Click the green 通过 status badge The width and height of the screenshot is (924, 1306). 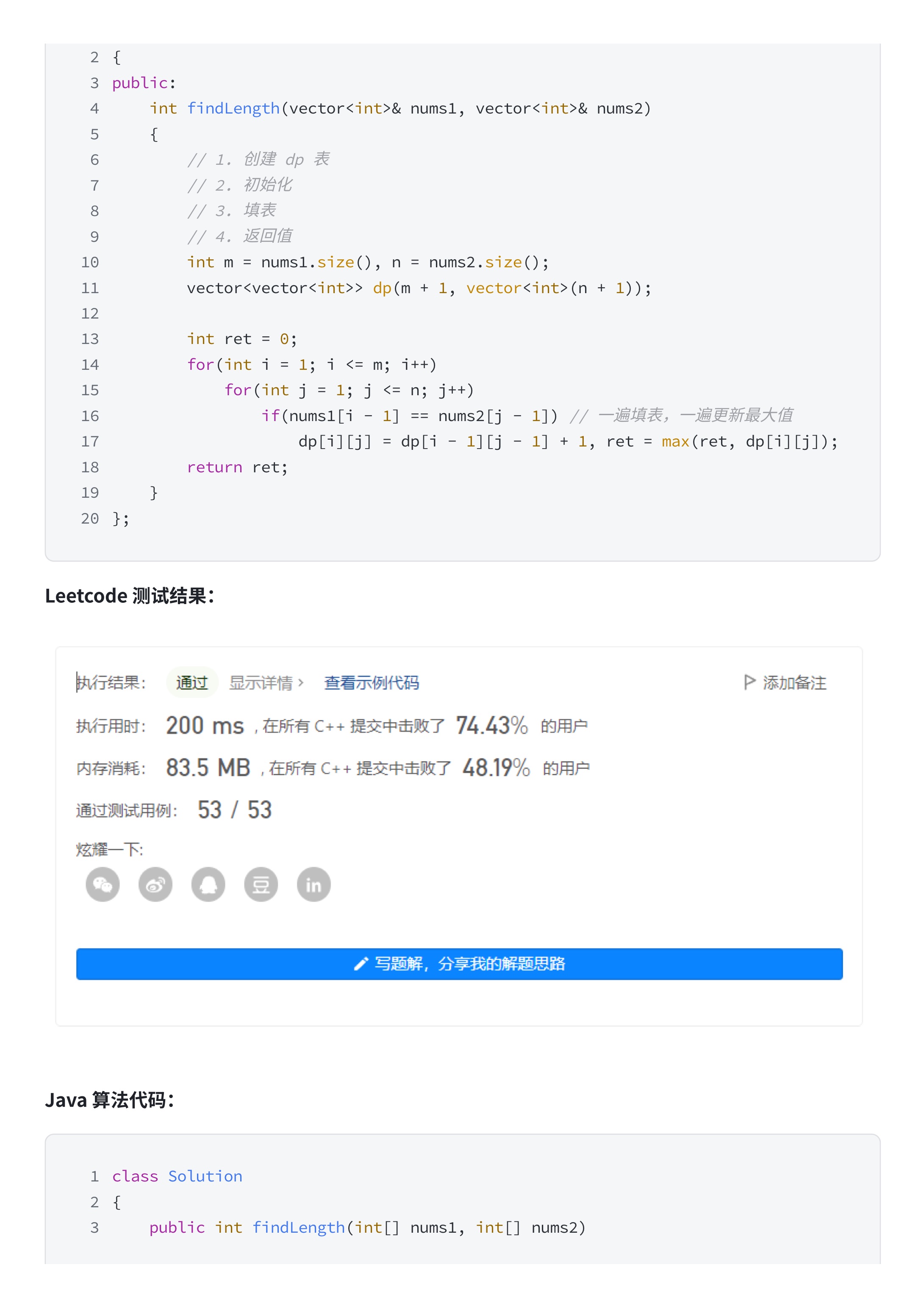(x=192, y=682)
